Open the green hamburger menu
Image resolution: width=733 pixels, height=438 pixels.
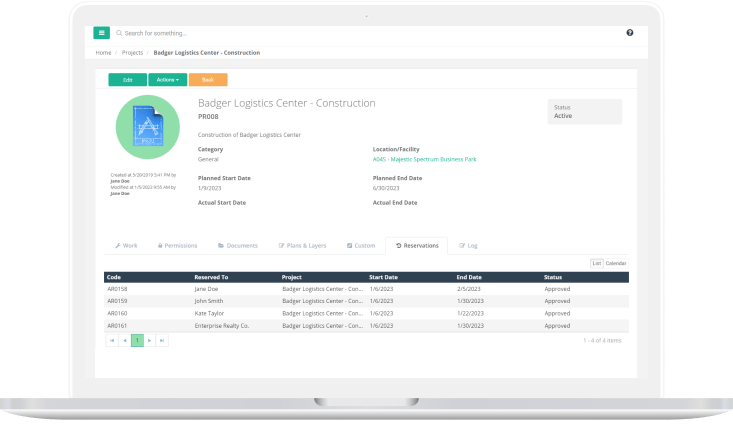[101, 33]
